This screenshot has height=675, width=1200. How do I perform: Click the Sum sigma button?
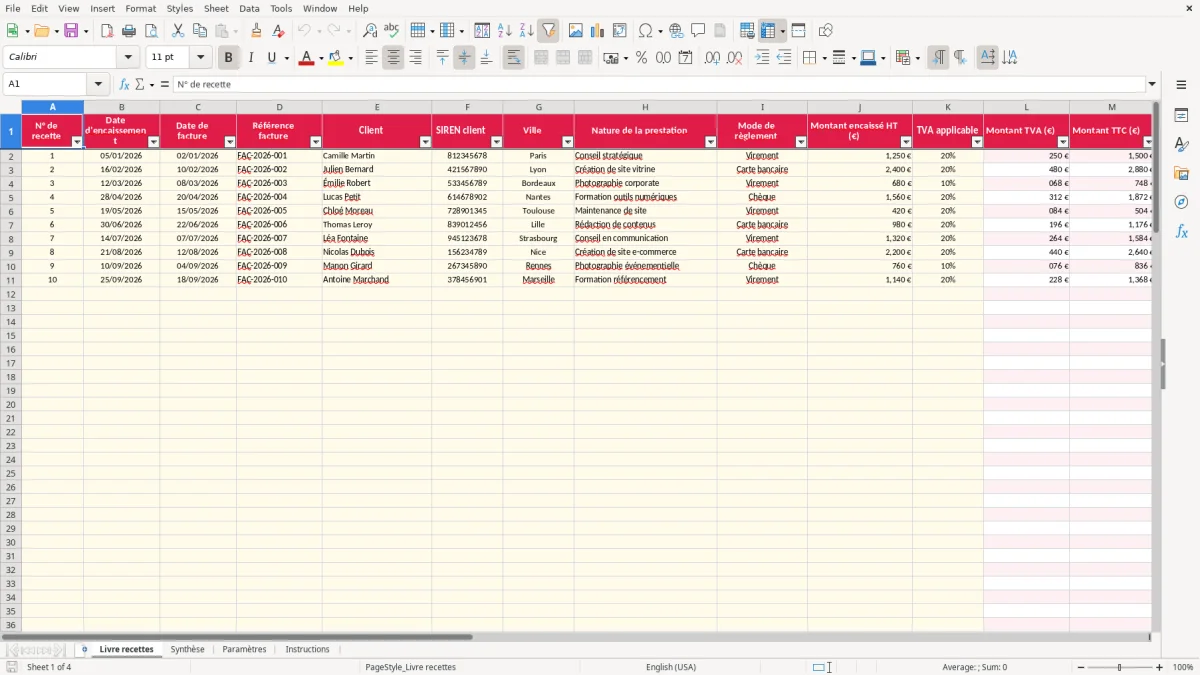[139, 84]
